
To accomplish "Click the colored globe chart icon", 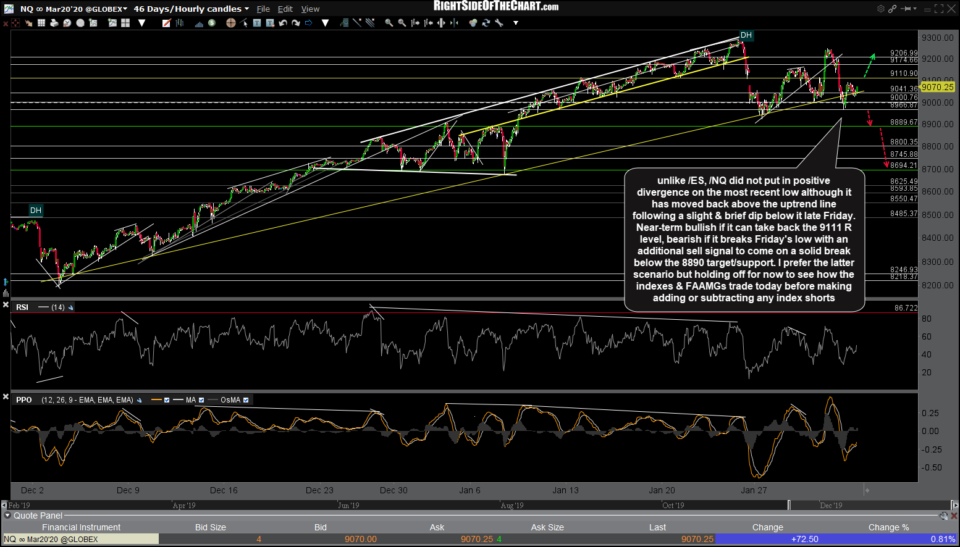I will point(473,23).
